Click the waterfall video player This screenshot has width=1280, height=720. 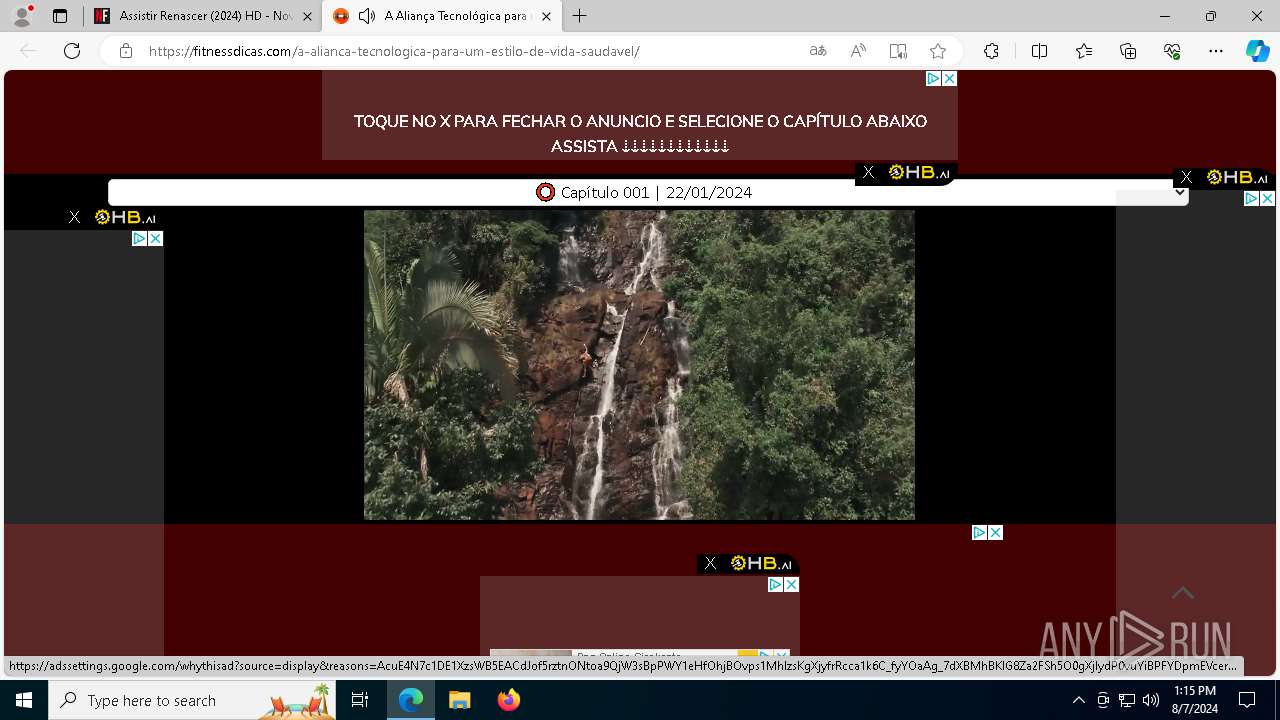[x=639, y=365]
